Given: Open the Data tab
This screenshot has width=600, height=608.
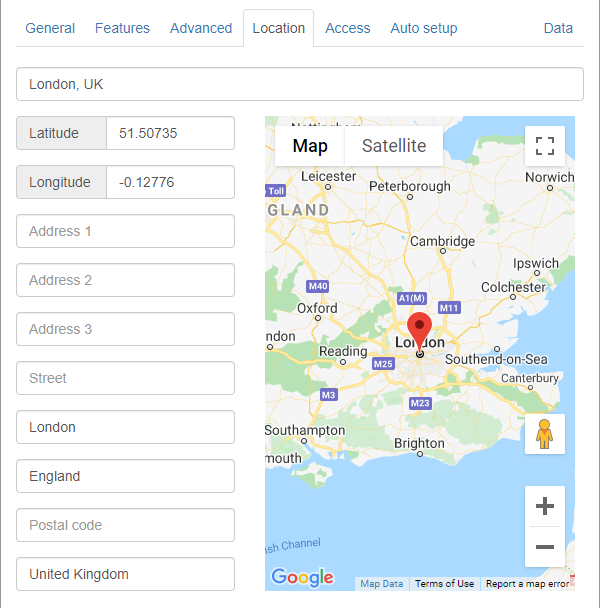Looking at the screenshot, I should (x=558, y=28).
